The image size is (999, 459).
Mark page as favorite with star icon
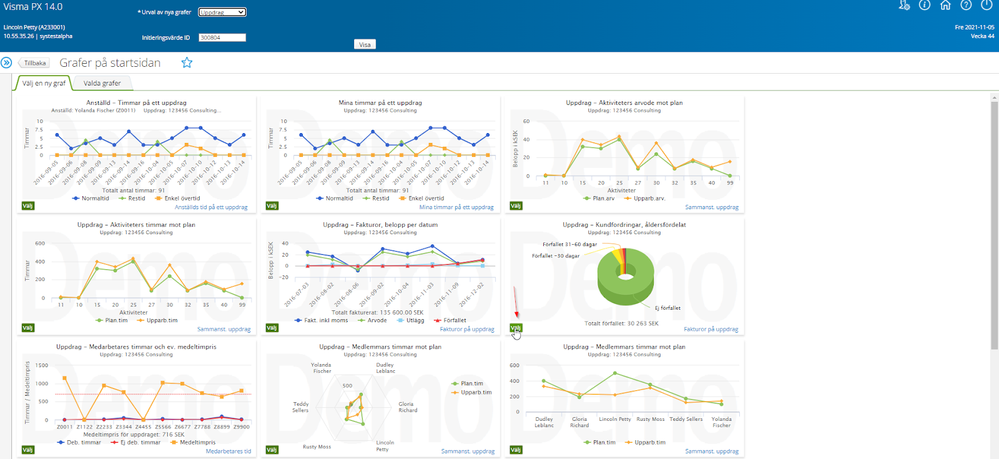pos(187,62)
